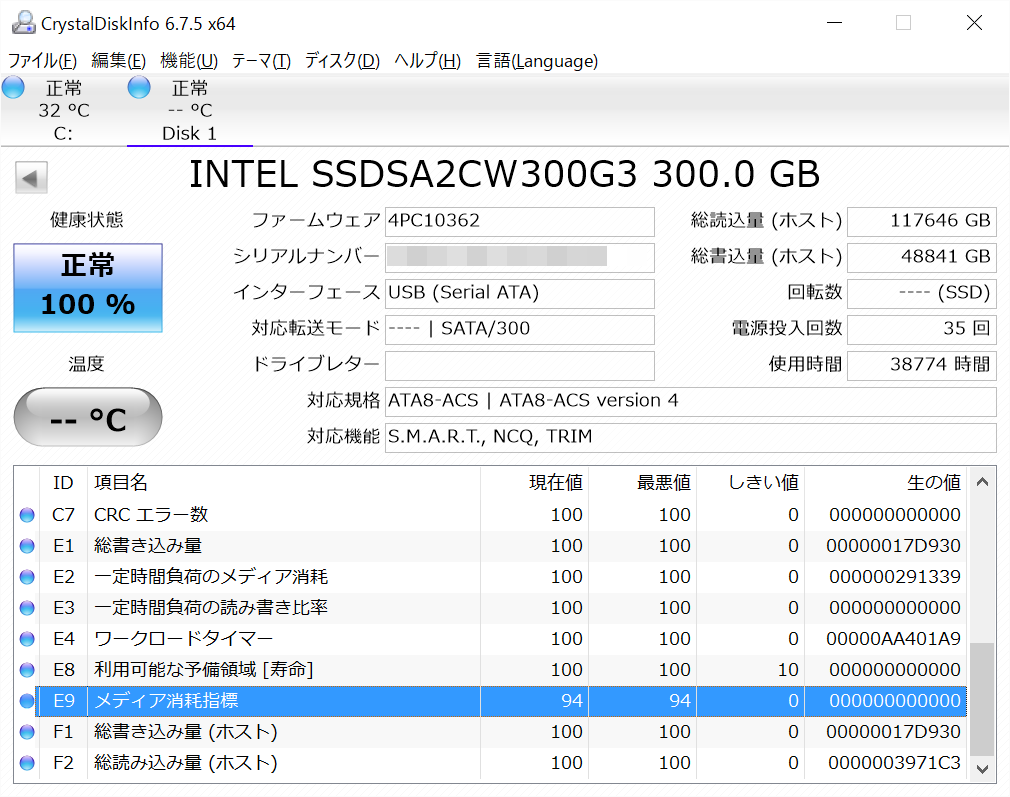Open the 機能(U) menu
The width and height of the screenshot is (1010, 797).
tap(189, 61)
